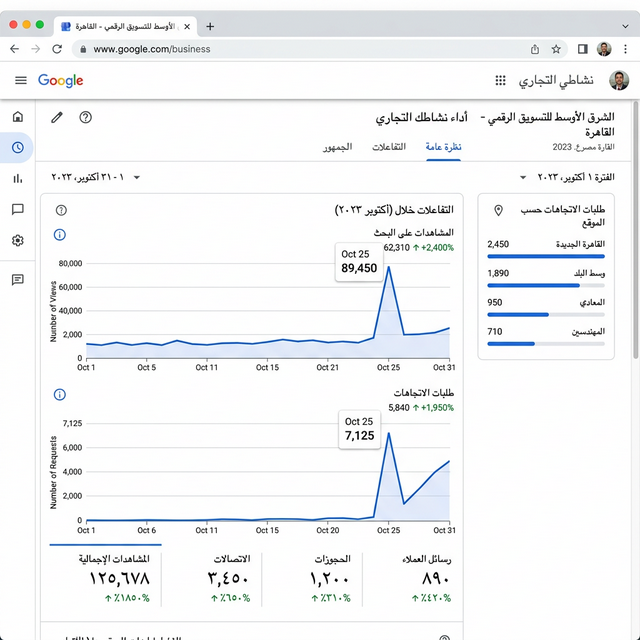
Task: Open the Google hamburger main menu
Action: (x=21, y=80)
